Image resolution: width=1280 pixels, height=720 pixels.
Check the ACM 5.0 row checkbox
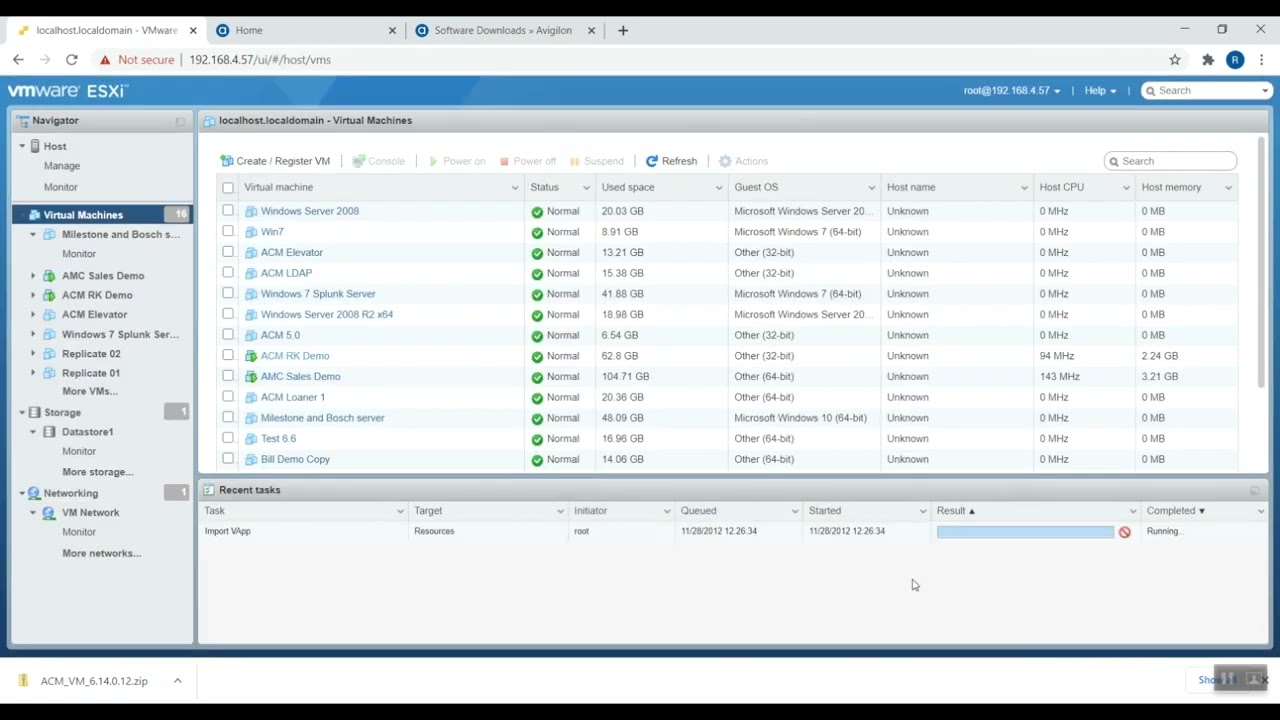[x=228, y=335]
